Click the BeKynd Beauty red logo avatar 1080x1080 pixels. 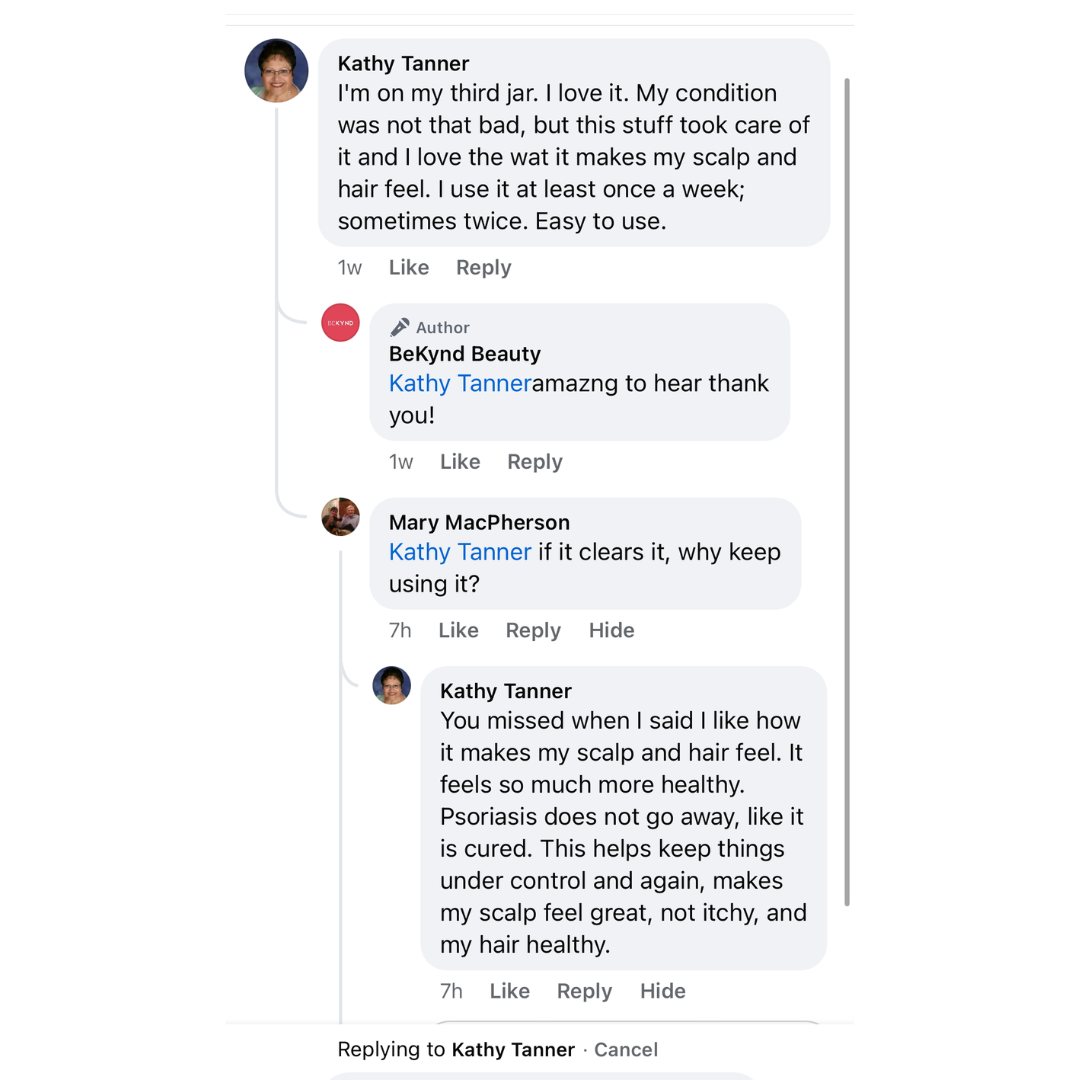point(340,323)
